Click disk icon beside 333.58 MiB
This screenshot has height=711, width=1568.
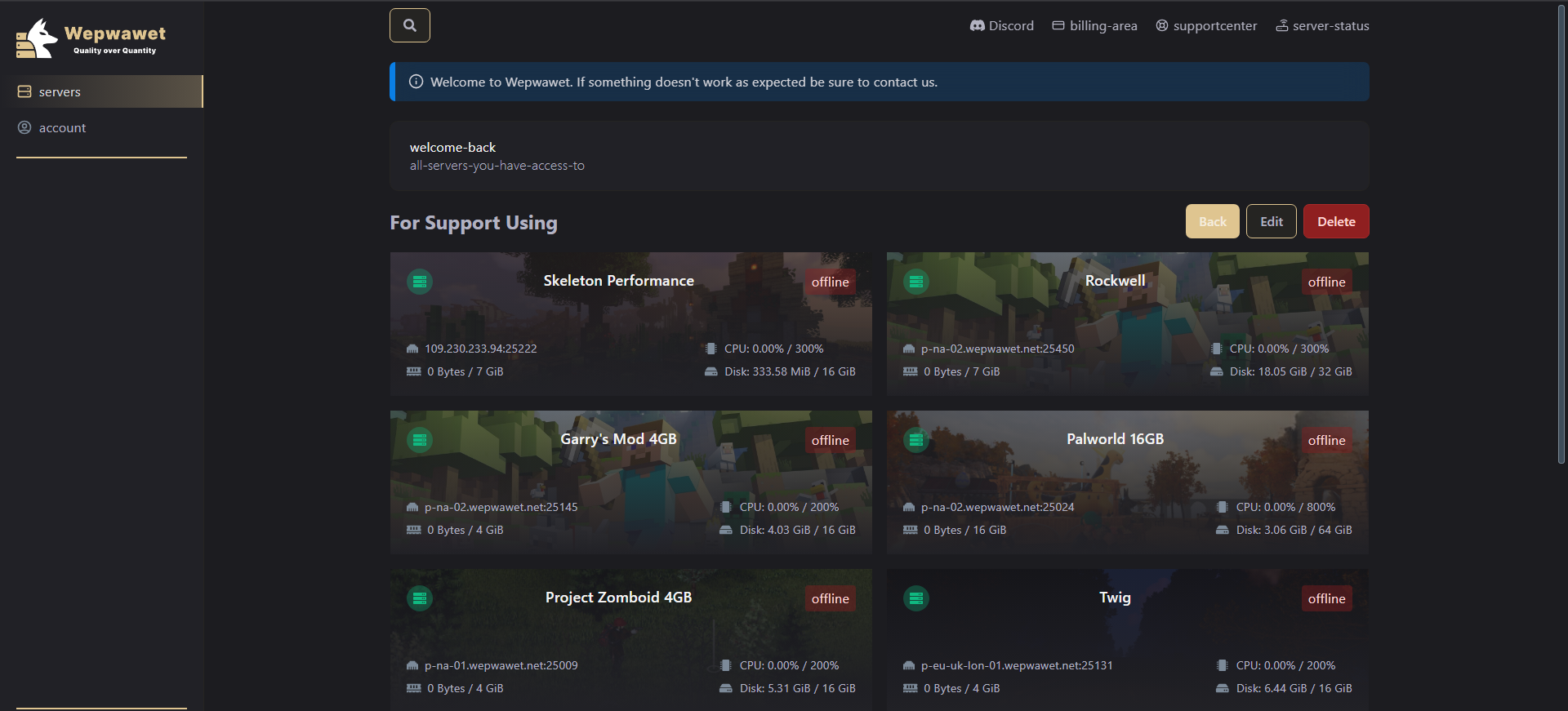click(711, 371)
